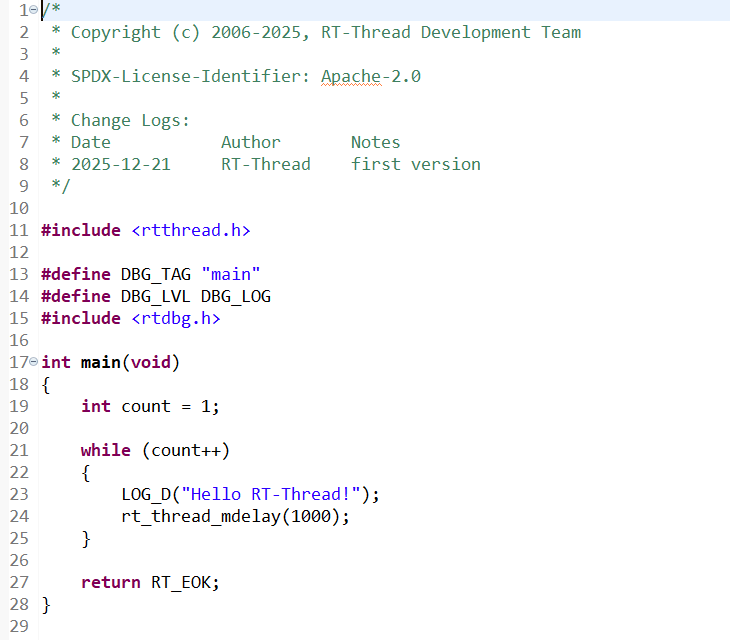730x640 pixels.
Task: Click the copyright line text '2006-2025'
Action: point(256,33)
